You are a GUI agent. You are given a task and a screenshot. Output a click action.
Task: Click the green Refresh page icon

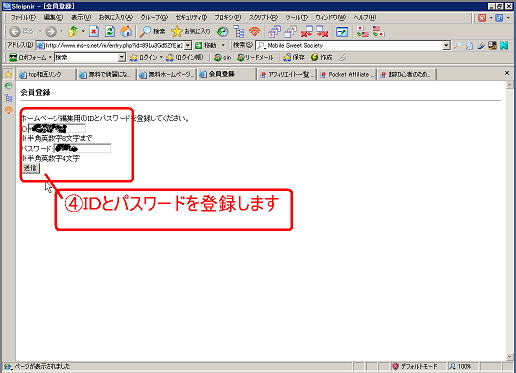pyautogui.click(x=110, y=31)
